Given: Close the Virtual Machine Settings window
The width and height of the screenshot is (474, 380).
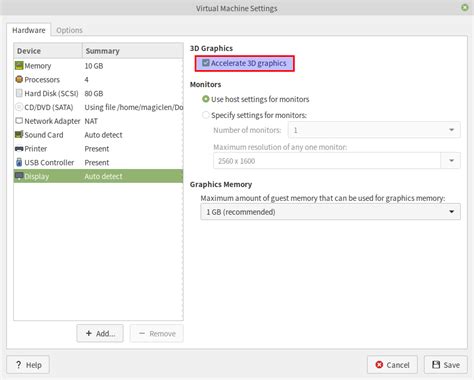Looking at the screenshot, I should 465,7.
